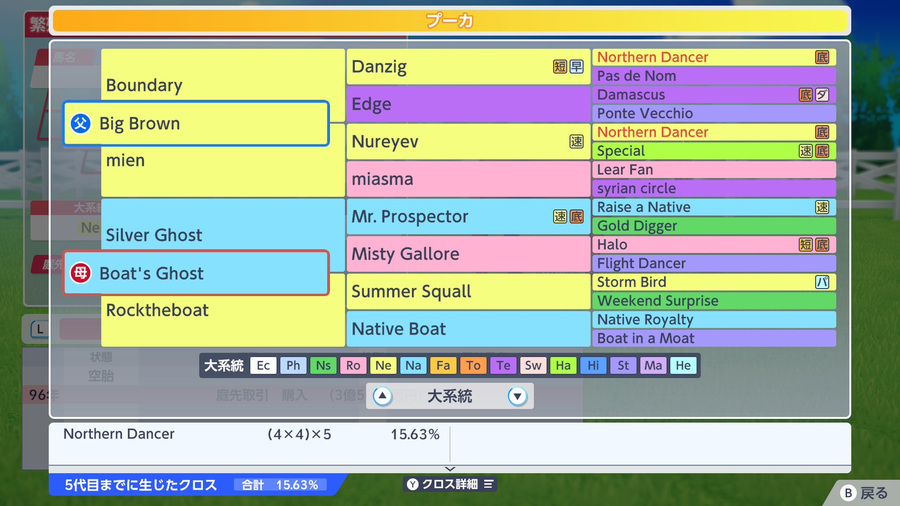The image size is (900, 506).
Task: Select the Na lineage swatch
Action: point(413,365)
